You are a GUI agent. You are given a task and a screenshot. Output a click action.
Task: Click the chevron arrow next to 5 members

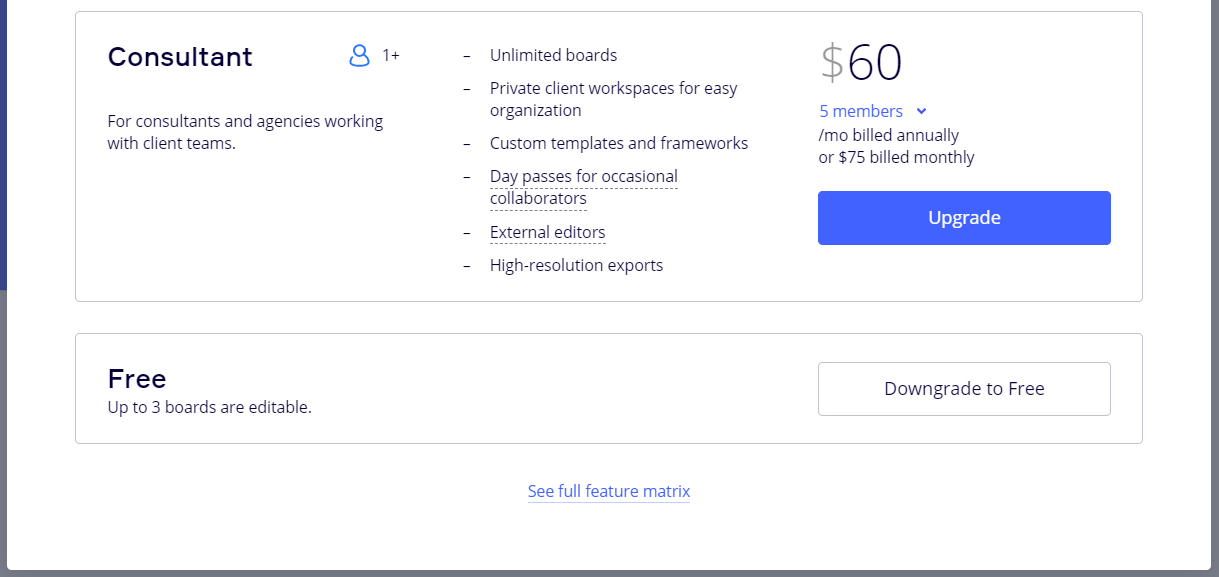point(921,111)
